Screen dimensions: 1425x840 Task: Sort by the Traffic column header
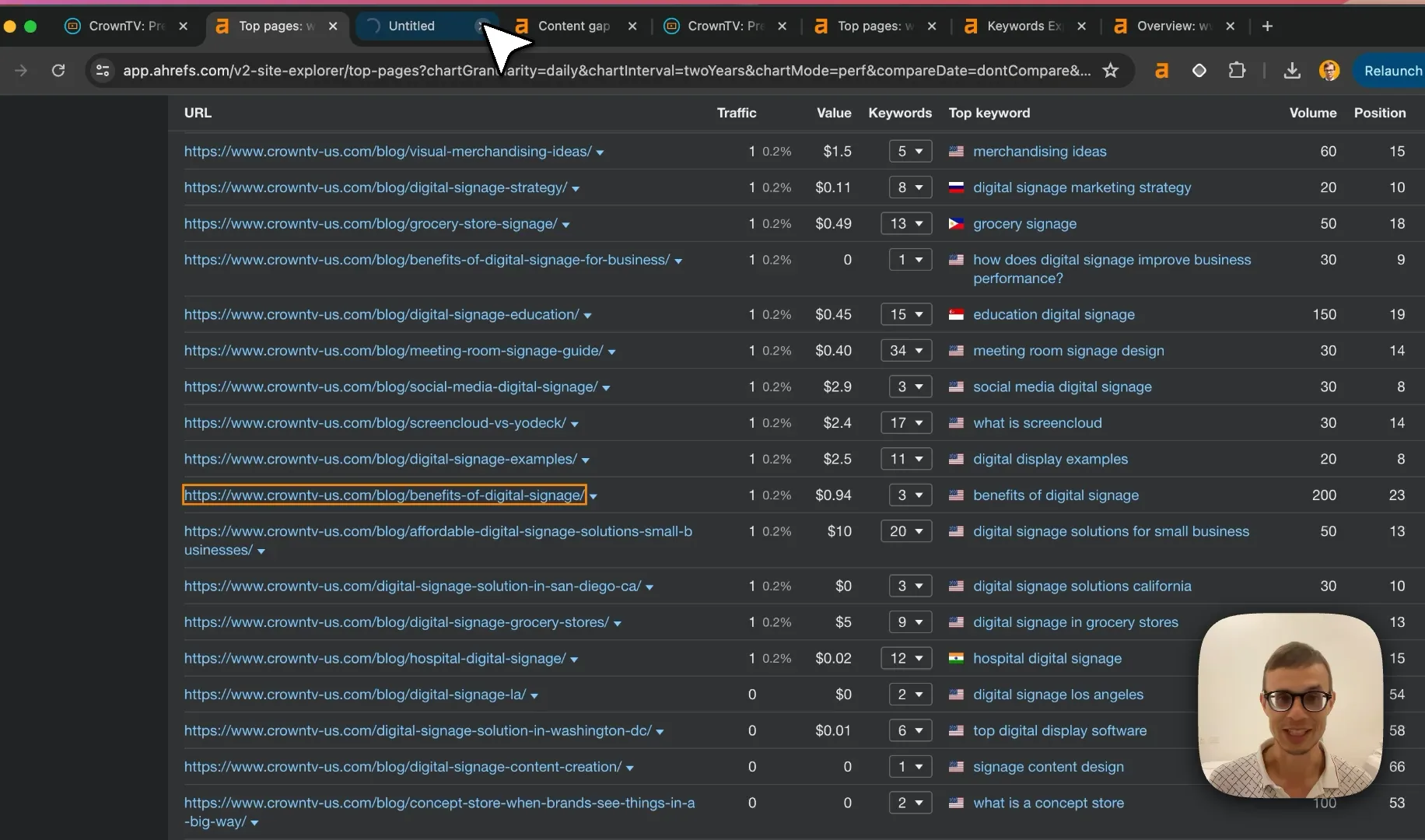pos(736,113)
